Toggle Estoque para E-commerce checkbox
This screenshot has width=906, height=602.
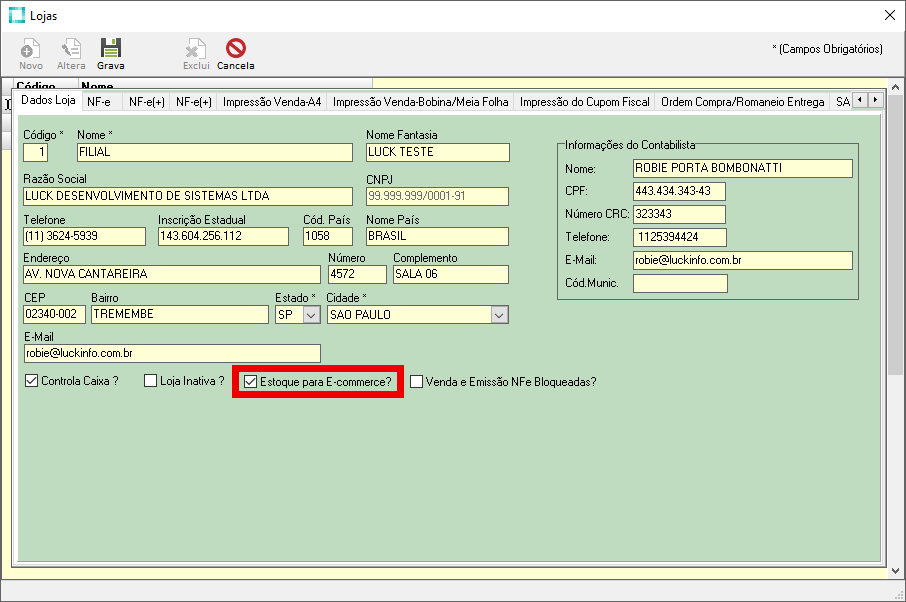[251, 381]
